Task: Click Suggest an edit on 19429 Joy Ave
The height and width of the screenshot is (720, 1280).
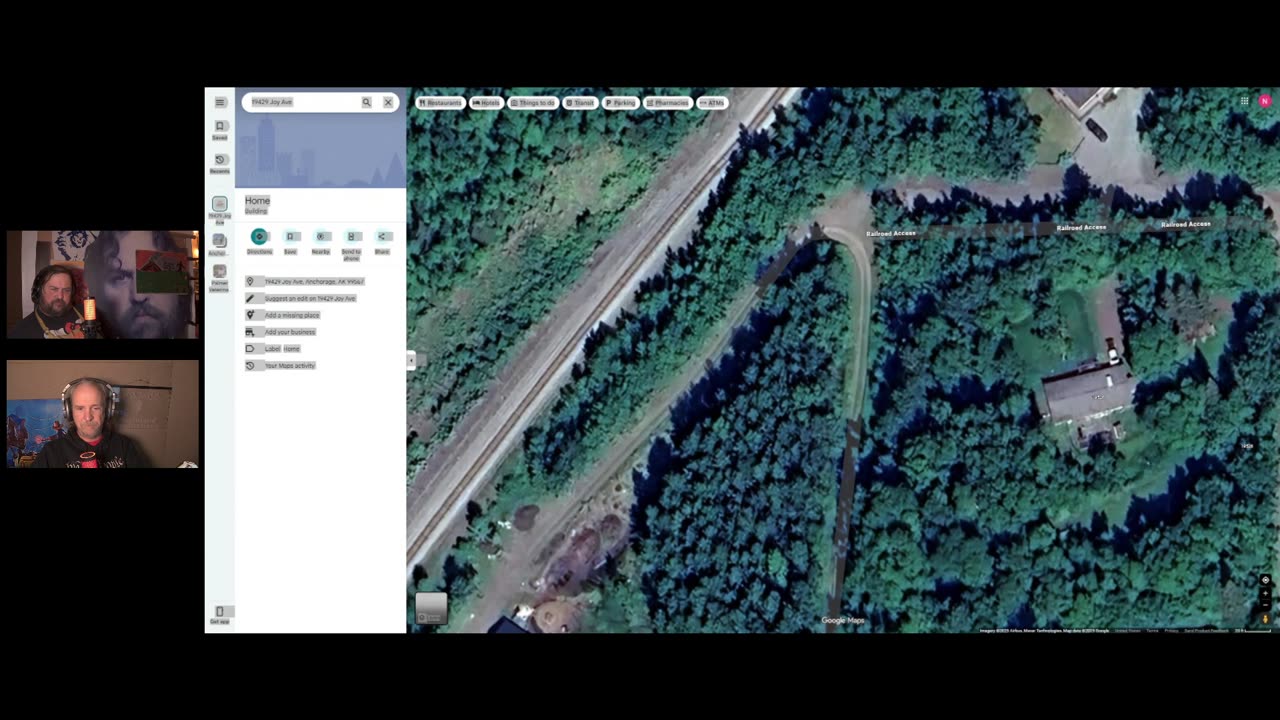Action: tap(320, 298)
